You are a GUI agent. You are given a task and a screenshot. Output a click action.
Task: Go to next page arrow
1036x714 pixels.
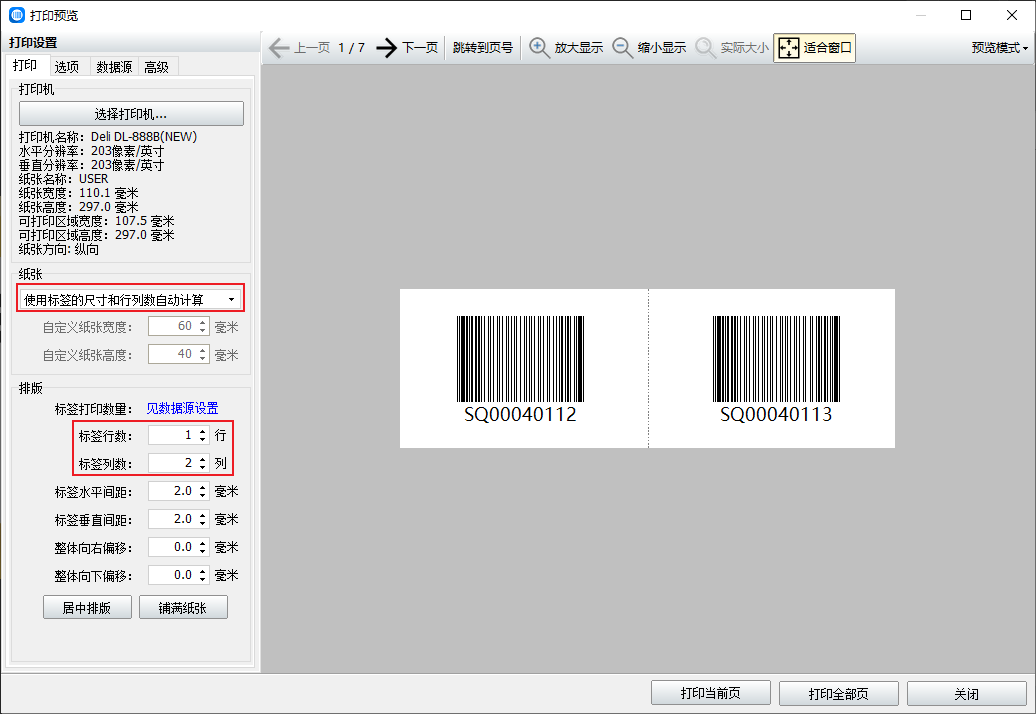coord(387,48)
